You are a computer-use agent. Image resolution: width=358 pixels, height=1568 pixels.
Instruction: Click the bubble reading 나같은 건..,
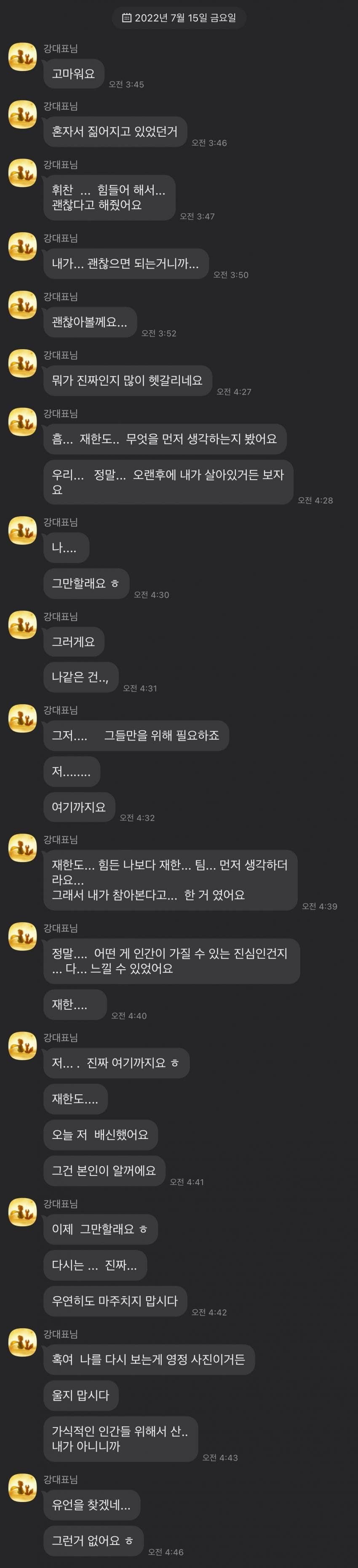[80, 677]
